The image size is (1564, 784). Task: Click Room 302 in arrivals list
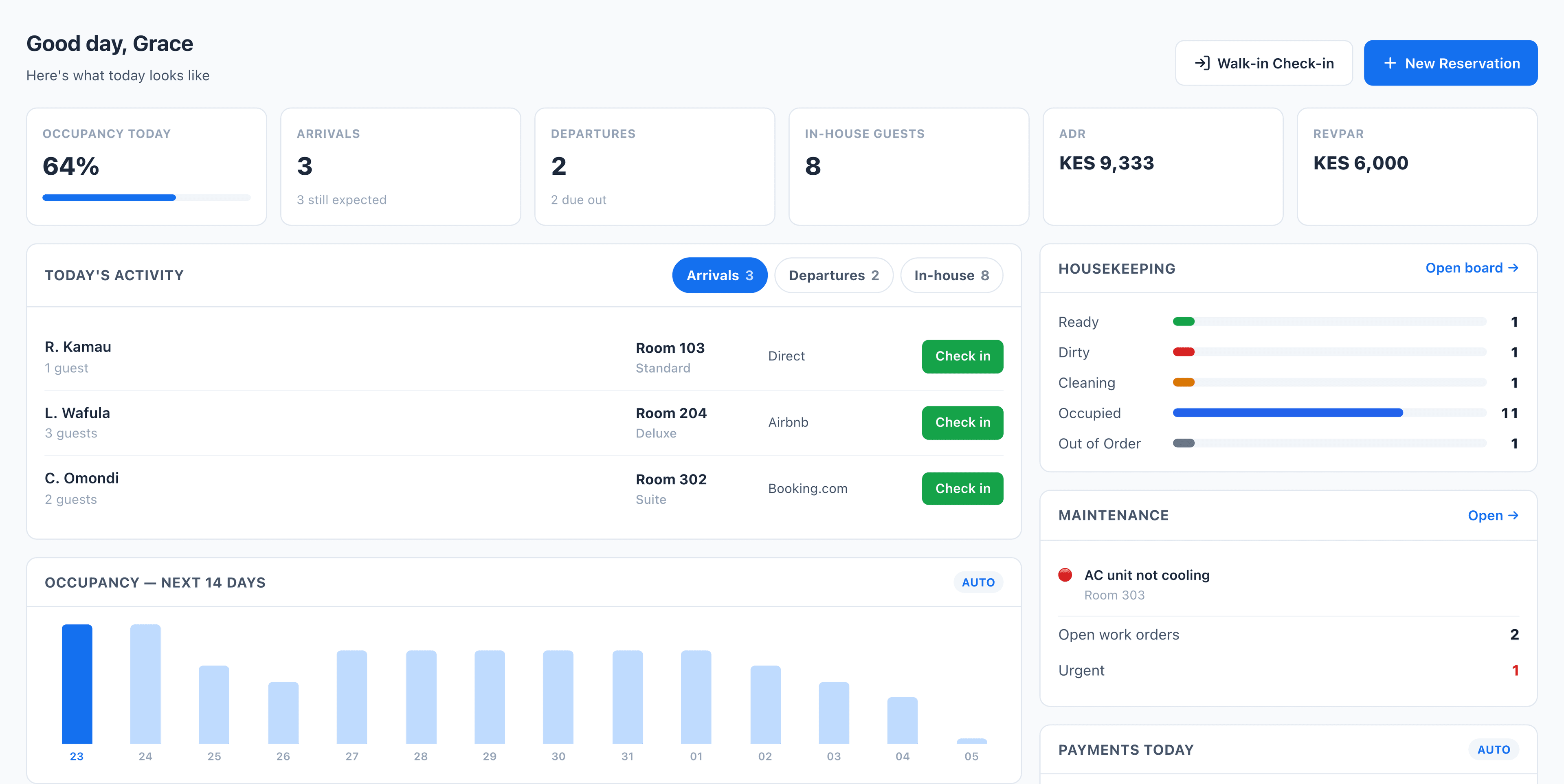671,479
